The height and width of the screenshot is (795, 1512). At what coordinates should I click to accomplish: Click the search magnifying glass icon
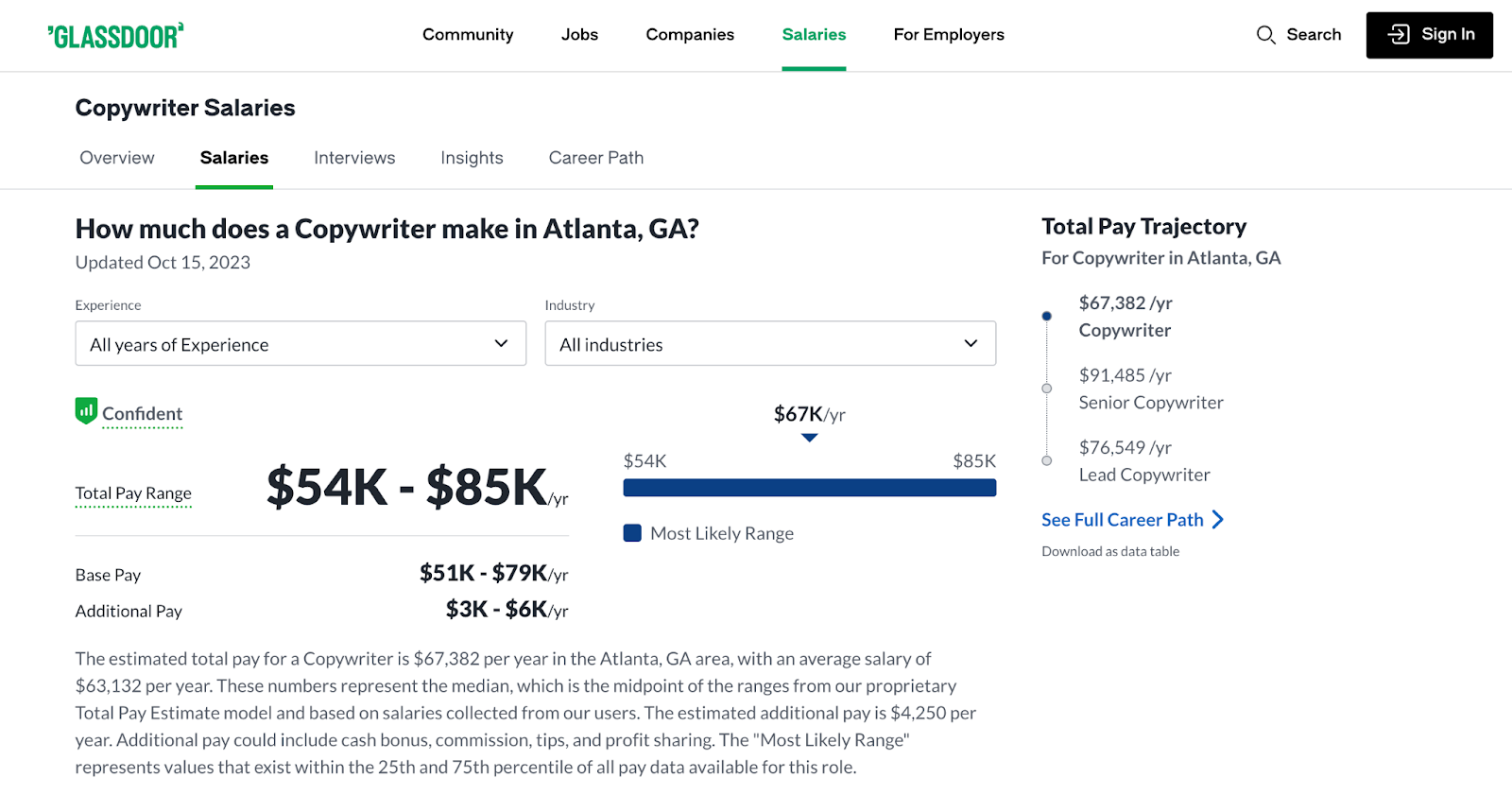(1266, 34)
